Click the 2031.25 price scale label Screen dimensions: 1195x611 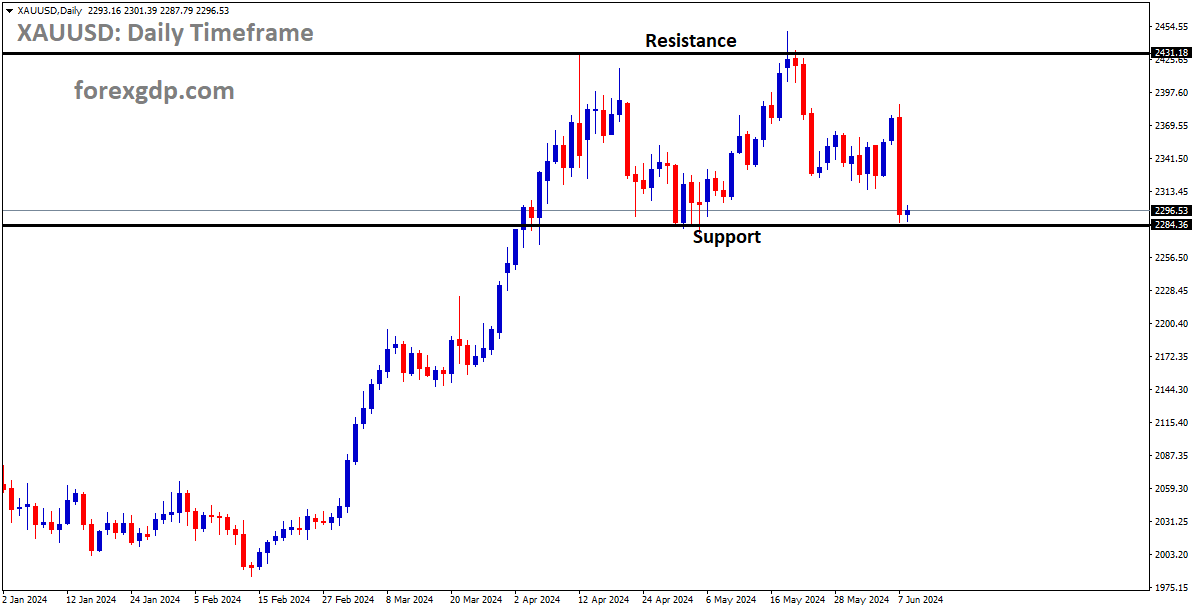pos(1171,522)
